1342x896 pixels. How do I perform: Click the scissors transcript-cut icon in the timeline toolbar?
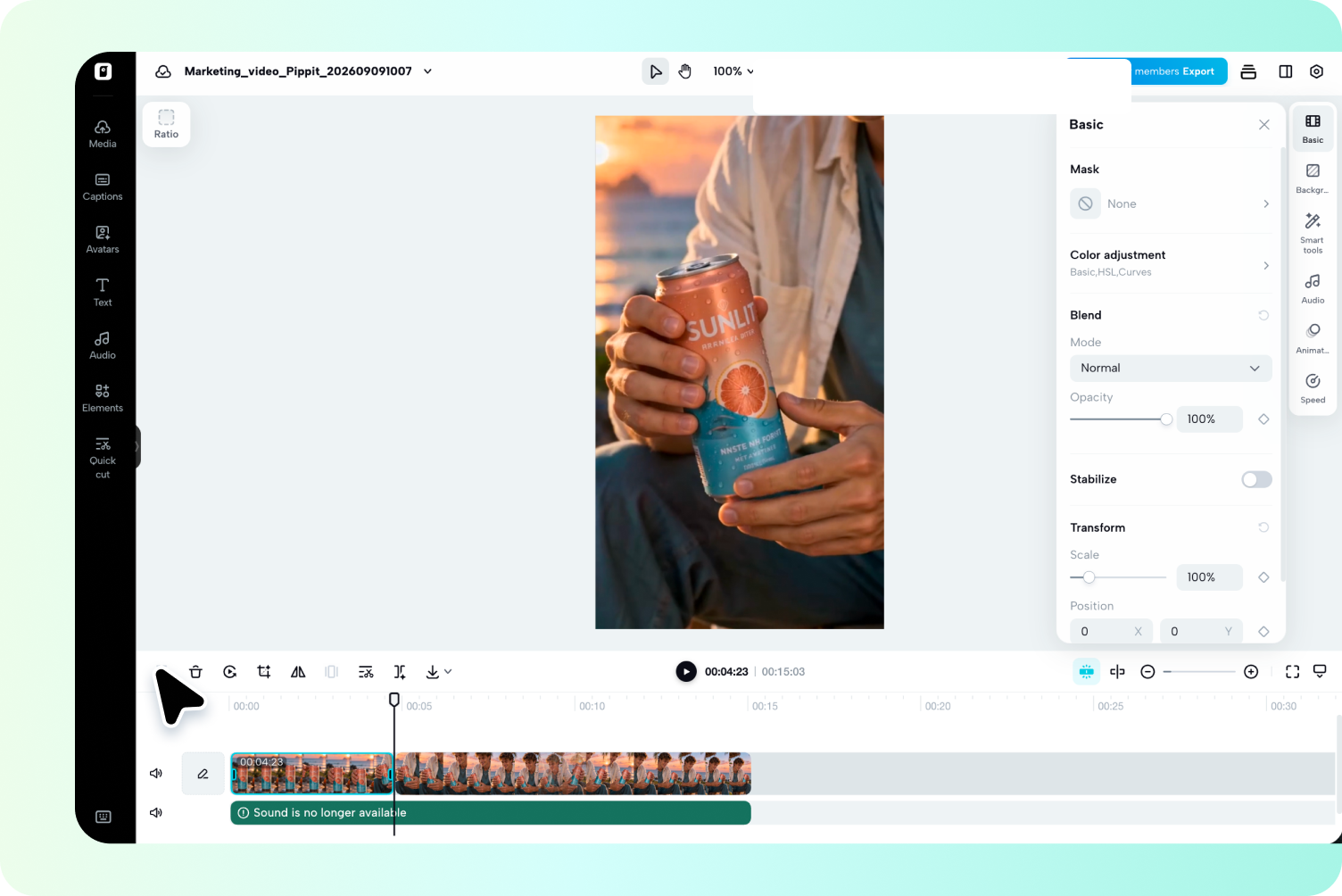(366, 672)
